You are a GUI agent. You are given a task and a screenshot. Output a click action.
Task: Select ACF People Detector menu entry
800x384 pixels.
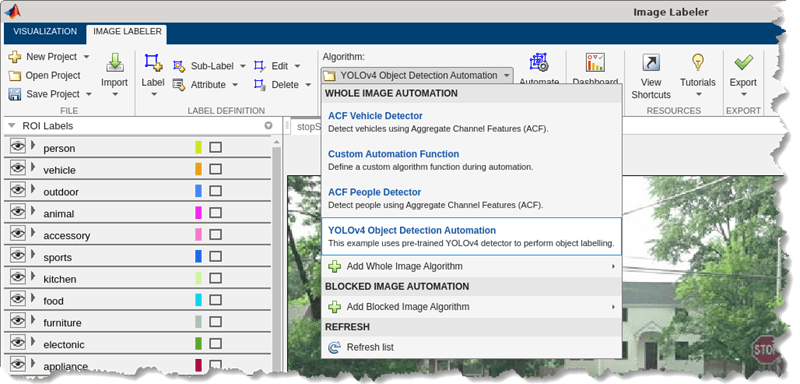[471, 198]
